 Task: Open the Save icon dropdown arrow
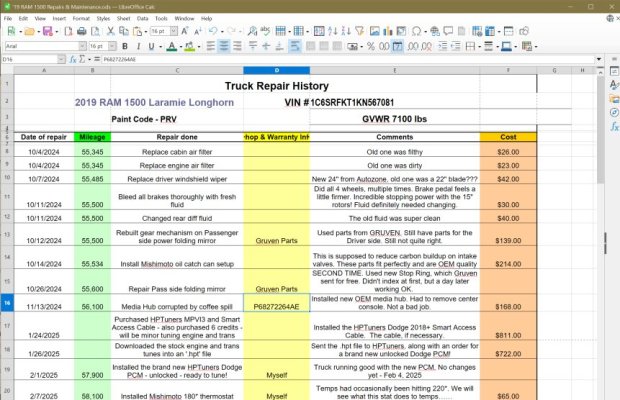pos(57,32)
